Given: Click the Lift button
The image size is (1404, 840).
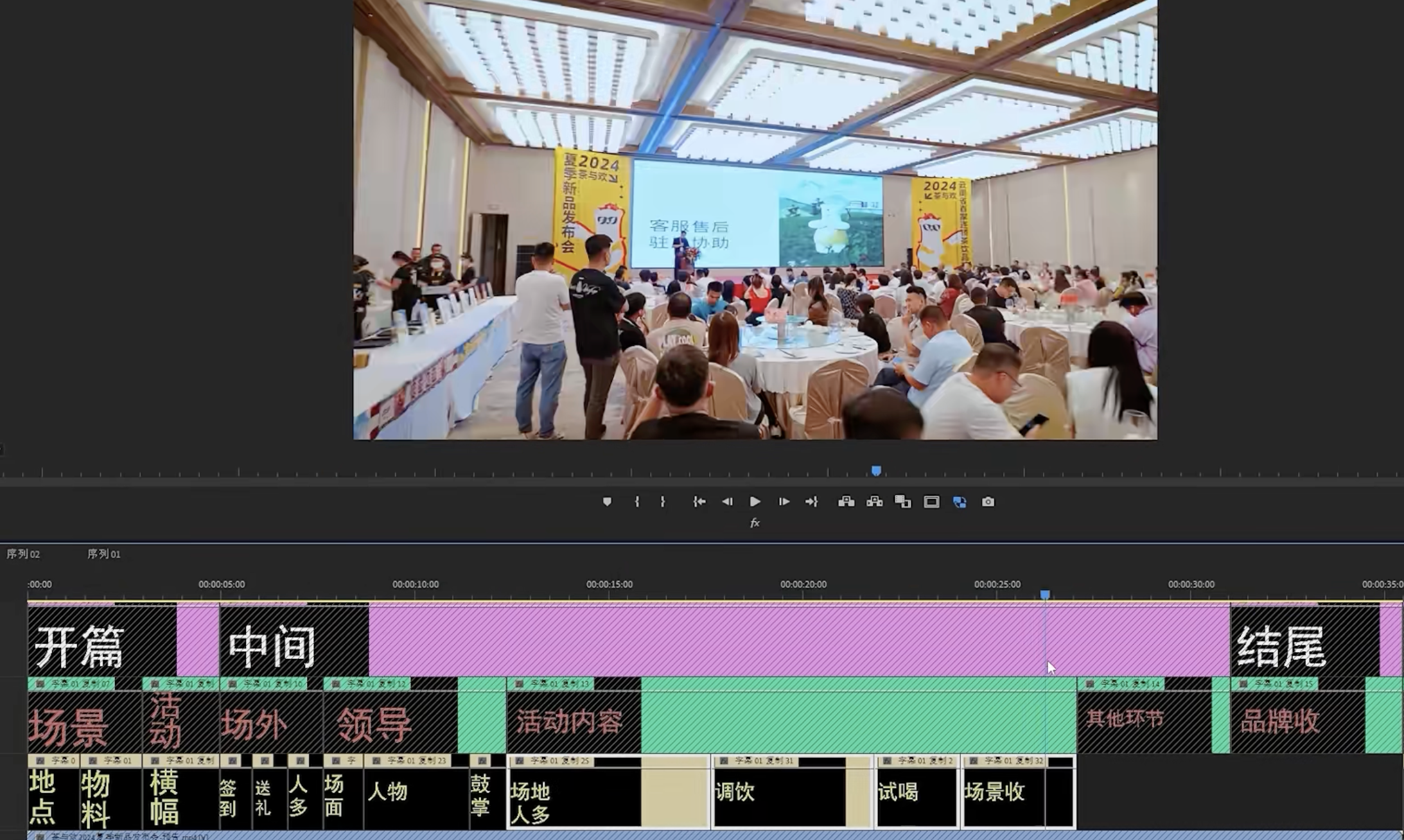Looking at the screenshot, I should pos(846,502).
